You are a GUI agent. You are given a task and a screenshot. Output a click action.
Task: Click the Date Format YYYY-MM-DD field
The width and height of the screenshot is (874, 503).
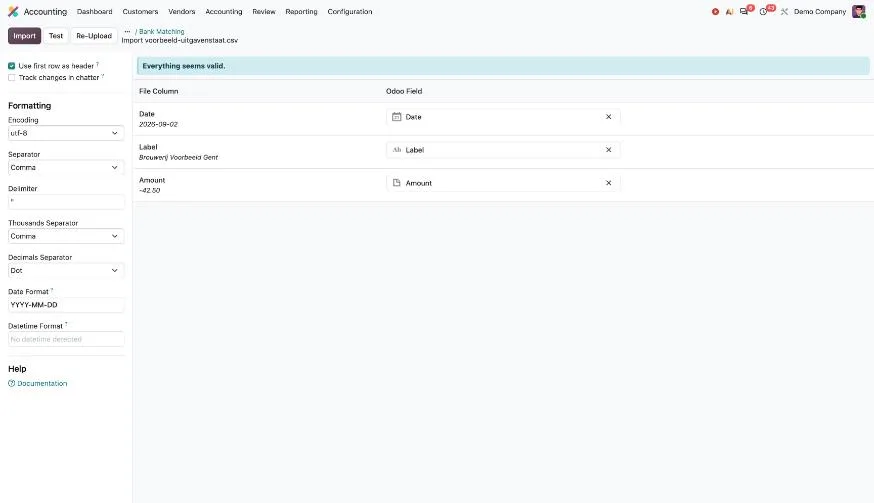pos(66,305)
